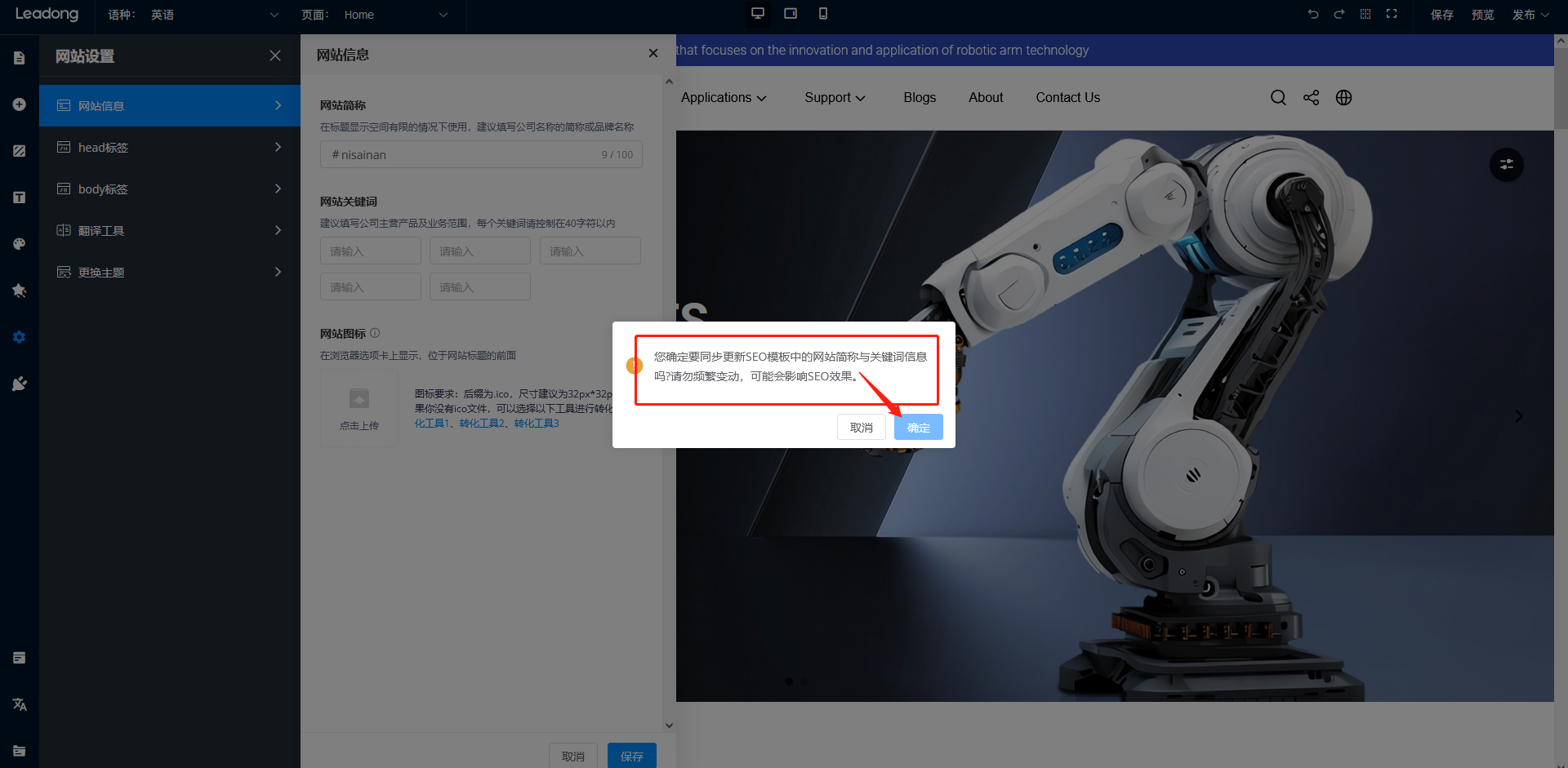
Task: Switch to mobile preview icon
Action: pyautogui.click(x=823, y=14)
